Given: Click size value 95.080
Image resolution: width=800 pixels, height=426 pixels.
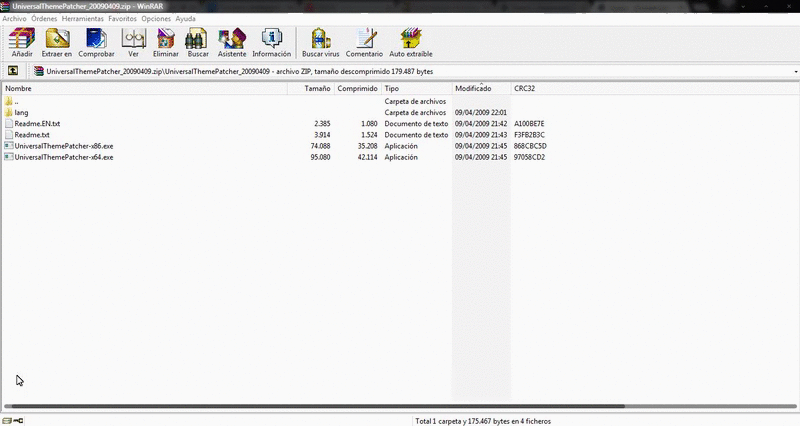Looking at the screenshot, I should (x=320, y=157).
